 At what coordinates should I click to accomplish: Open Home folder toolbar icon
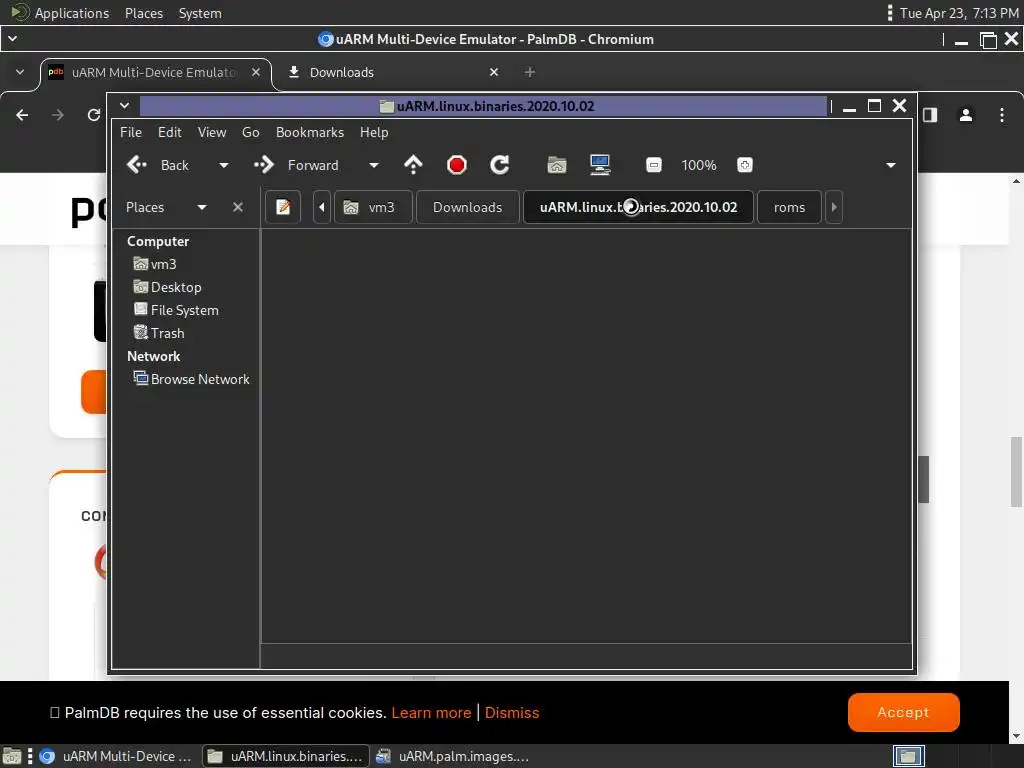[556, 165]
